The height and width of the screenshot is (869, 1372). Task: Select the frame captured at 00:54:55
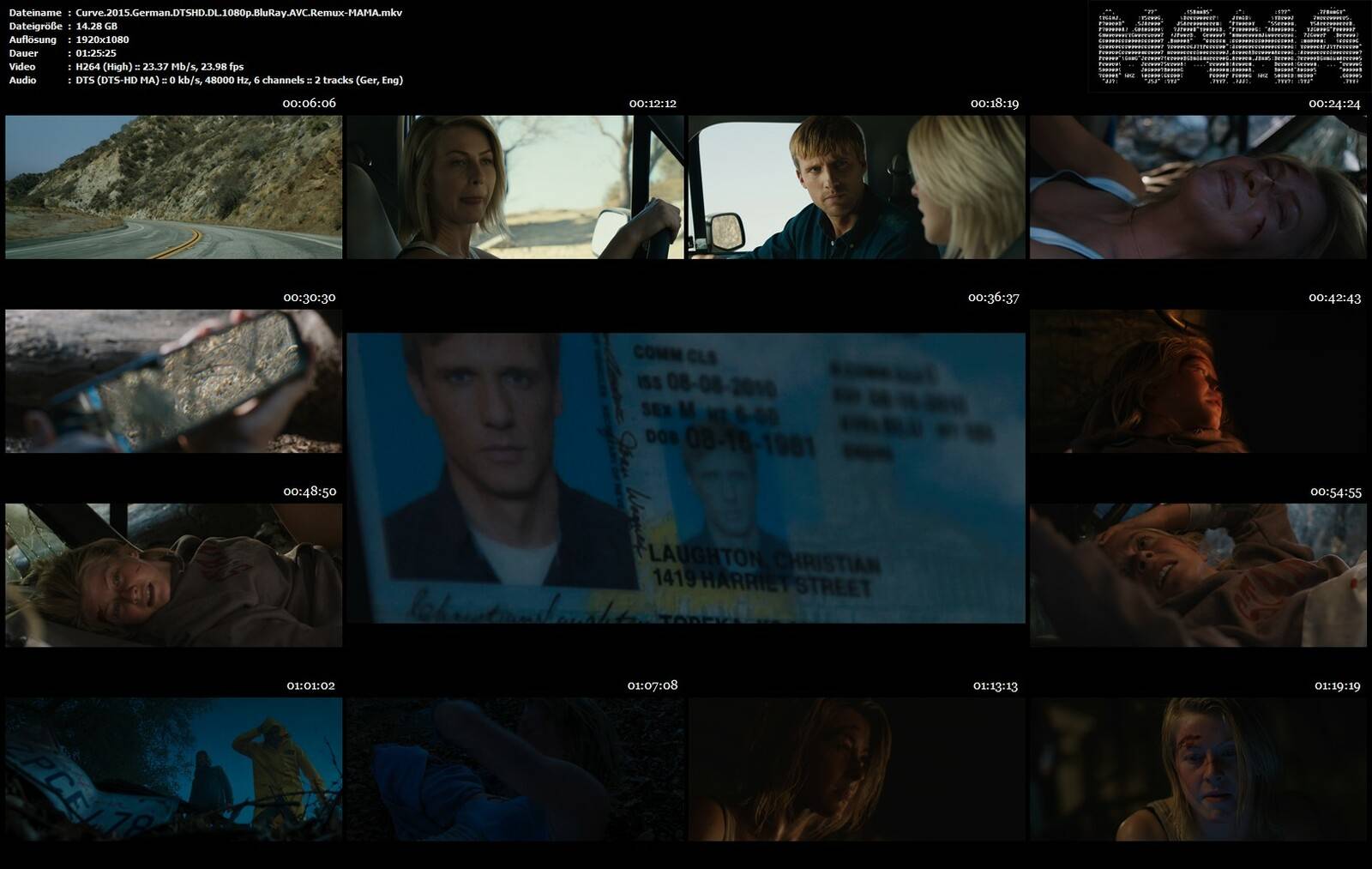pyautogui.click(x=1198, y=575)
